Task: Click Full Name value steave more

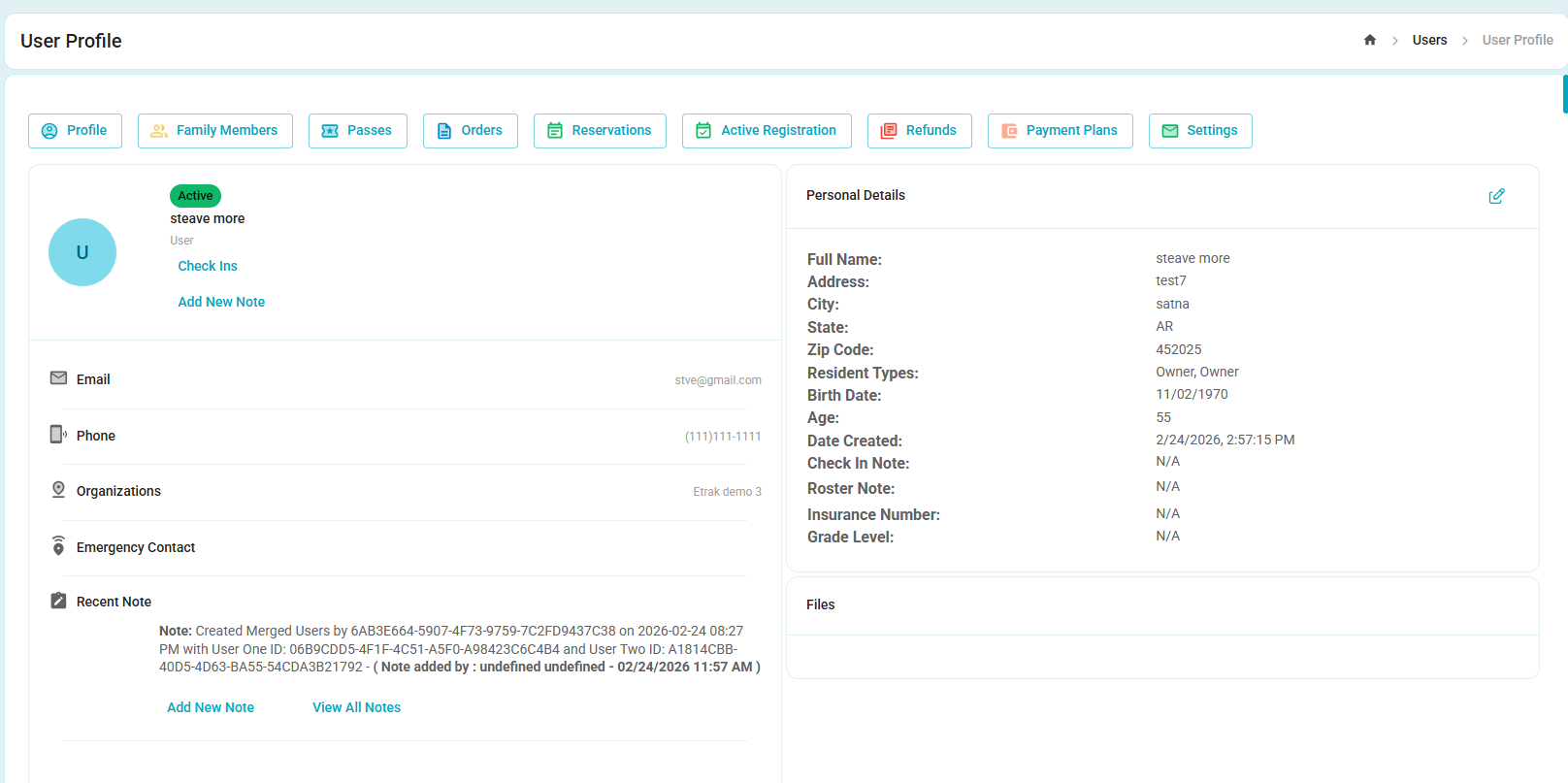Action: tap(1192, 258)
